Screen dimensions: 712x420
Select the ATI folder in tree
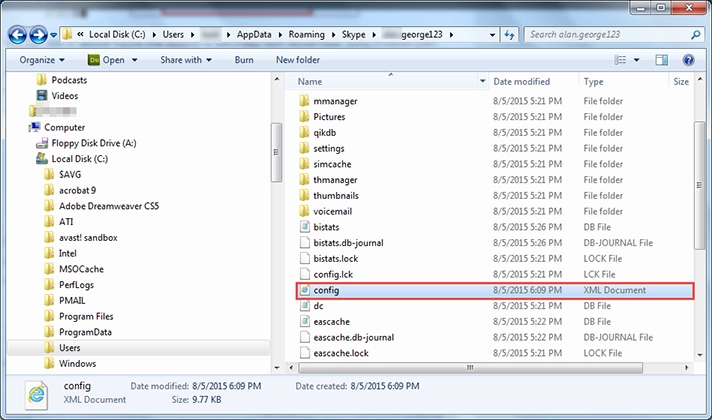pyautogui.click(x=66, y=222)
